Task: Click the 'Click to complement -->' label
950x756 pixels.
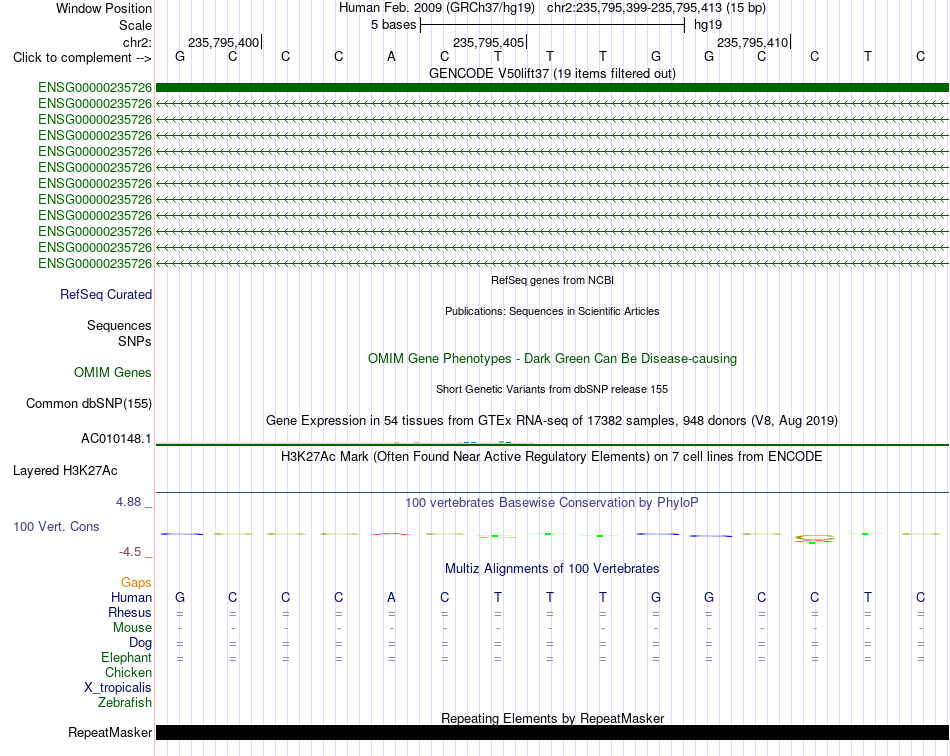Action: pyautogui.click(x=82, y=58)
